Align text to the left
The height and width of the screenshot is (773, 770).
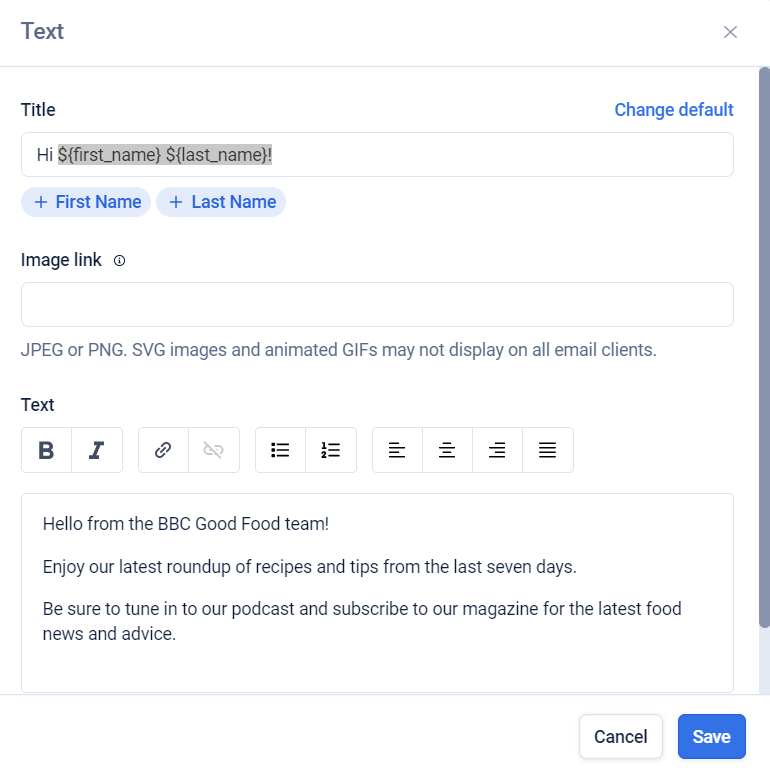(x=397, y=450)
